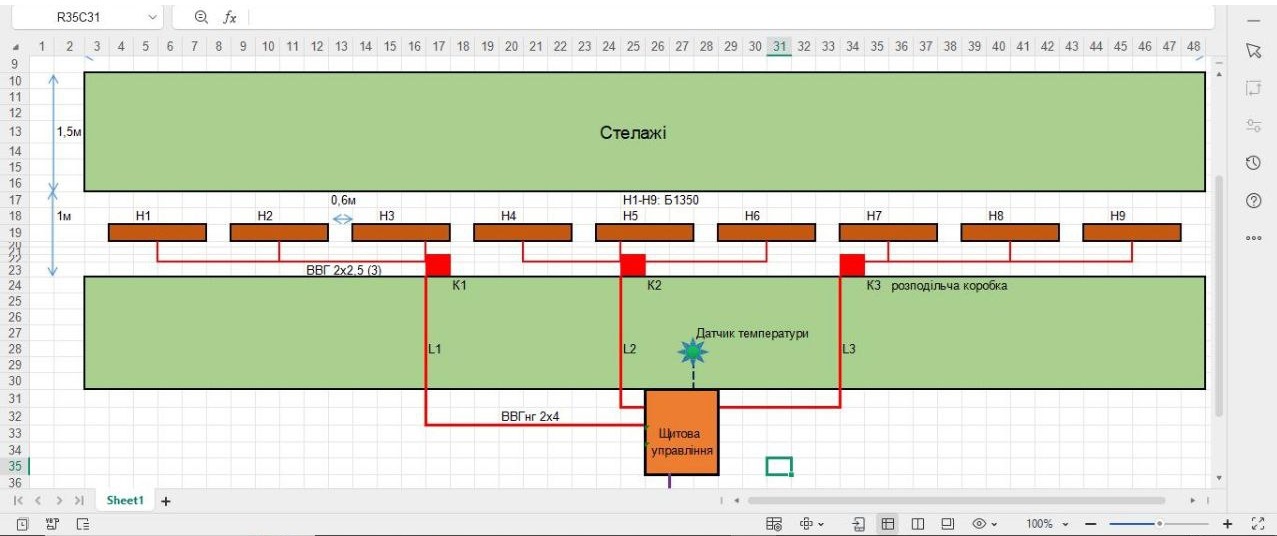Zoom in with the plus button
This screenshot has height=536, width=1277.
(x=1228, y=524)
